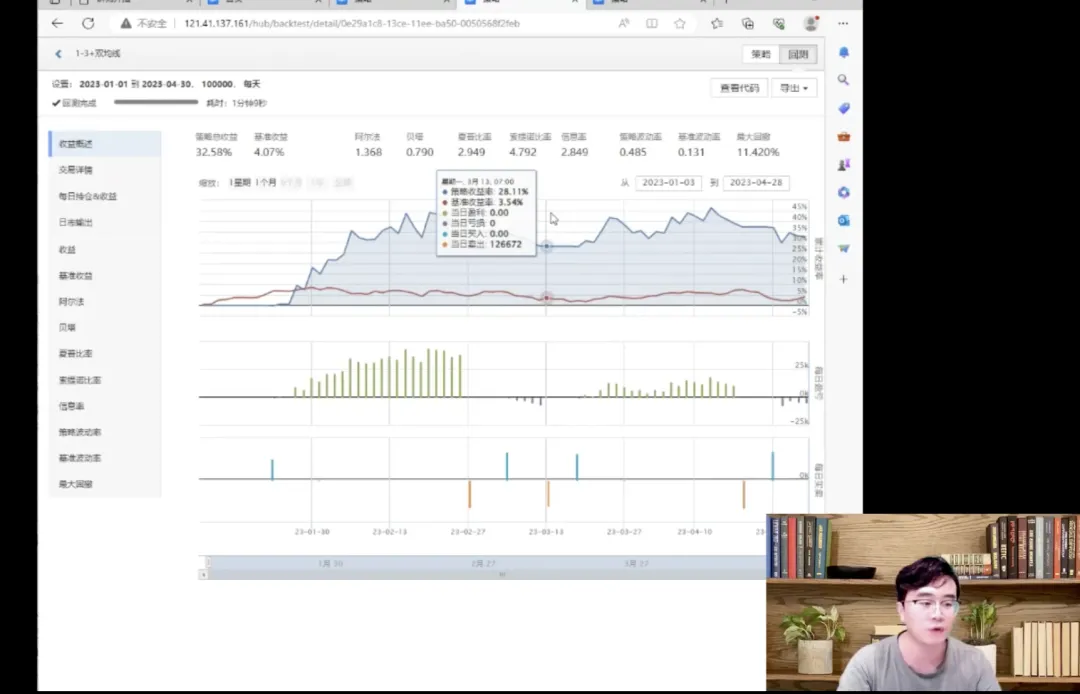The width and height of the screenshot is (1080, 694).
Task: Click the 32.58% strategy return value
Action: tap(214, 152)
